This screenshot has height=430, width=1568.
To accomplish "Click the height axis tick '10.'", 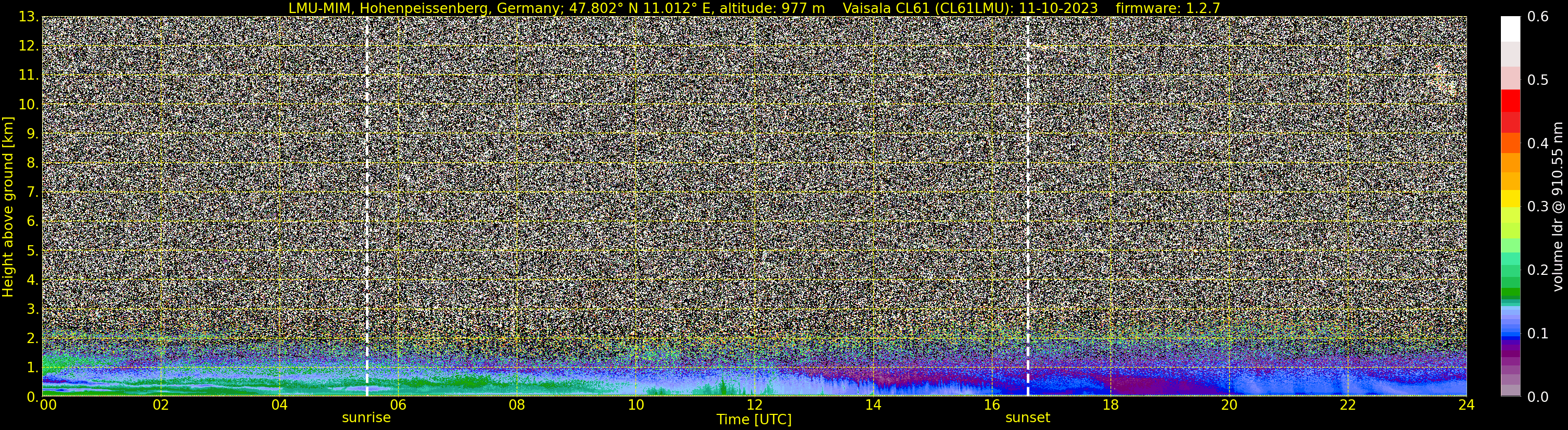I will tap(28, 105).
